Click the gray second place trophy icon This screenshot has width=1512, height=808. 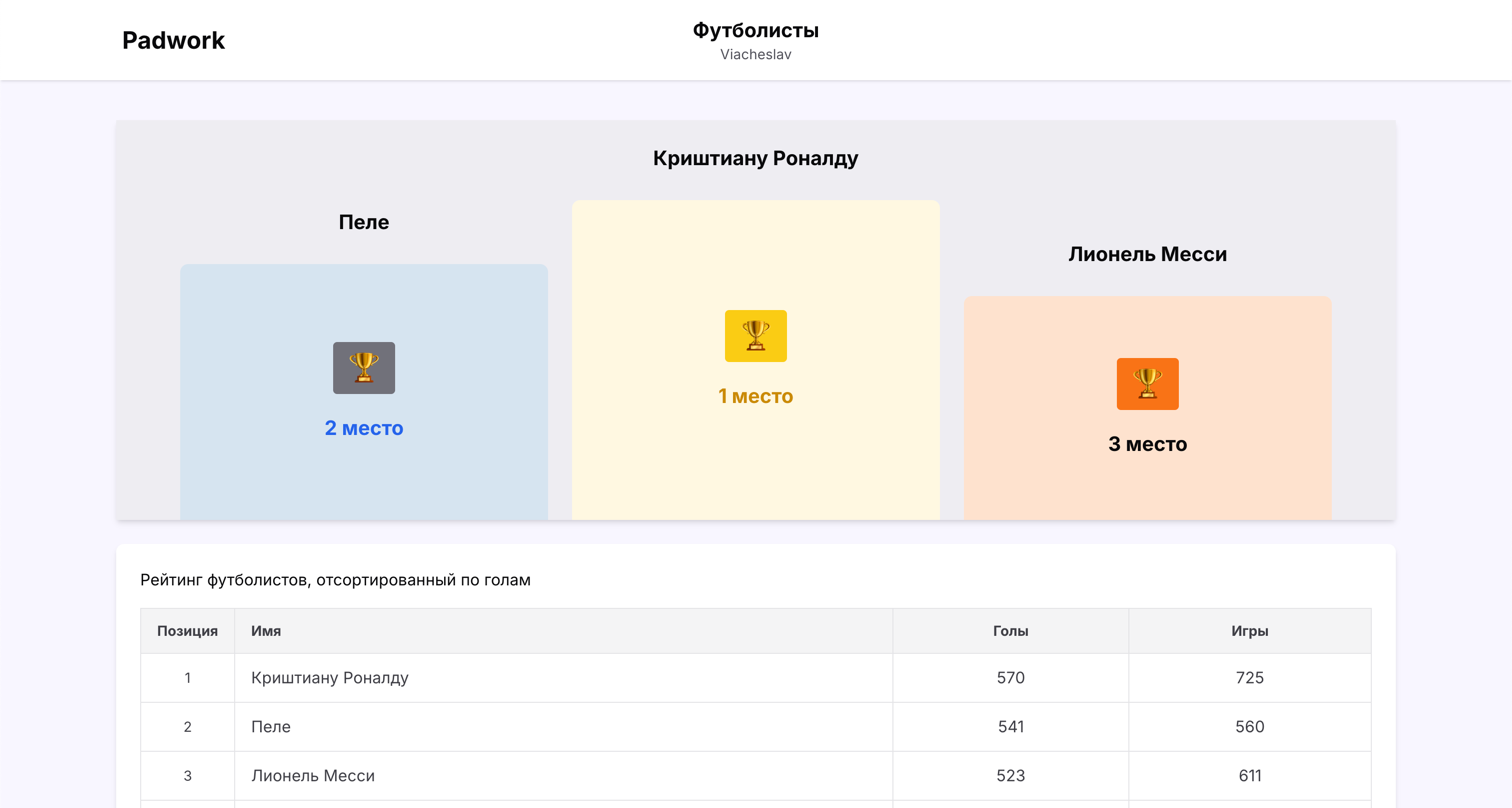(364, 368)
